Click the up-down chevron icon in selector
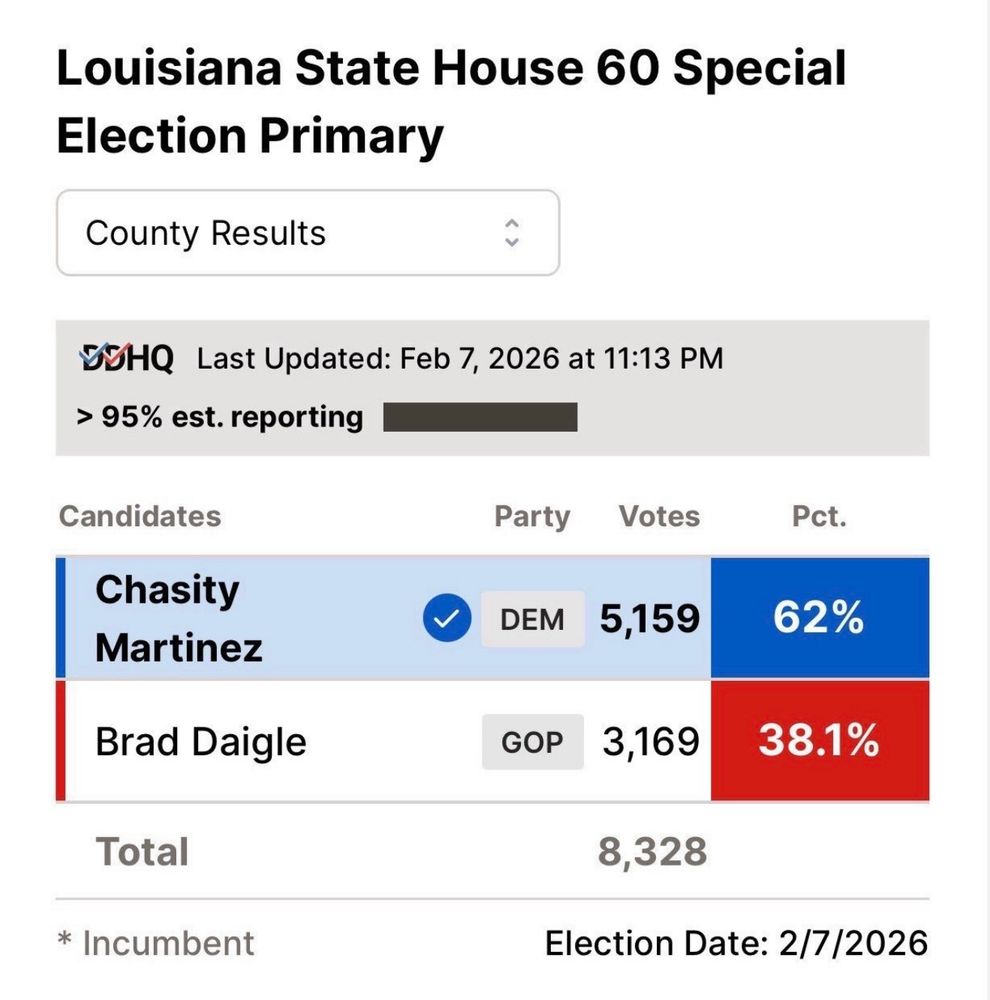Screen dimensions: 990x1000 [512, 233]
